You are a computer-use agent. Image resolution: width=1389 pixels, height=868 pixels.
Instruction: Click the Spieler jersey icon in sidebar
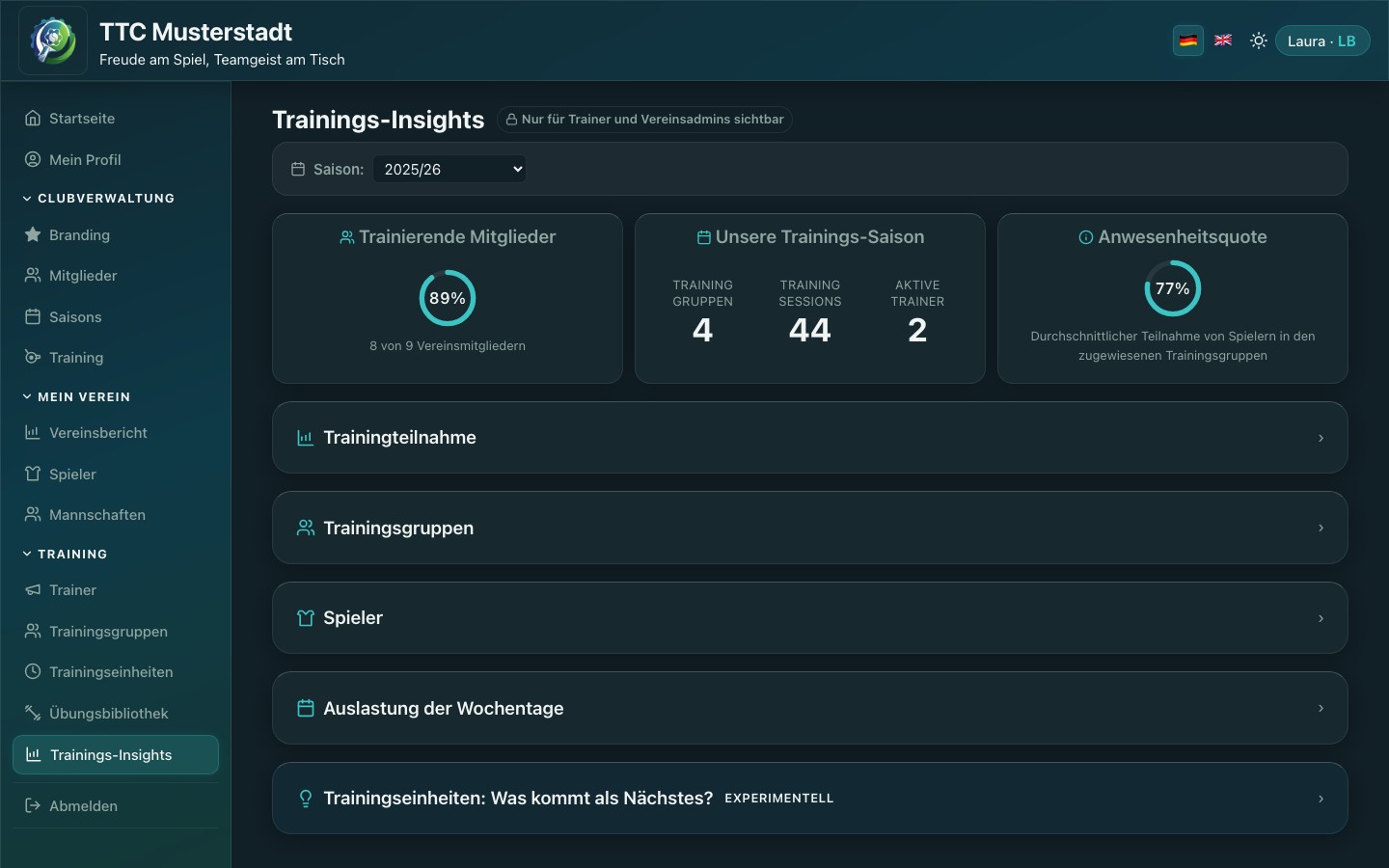(x=33, y=475)
